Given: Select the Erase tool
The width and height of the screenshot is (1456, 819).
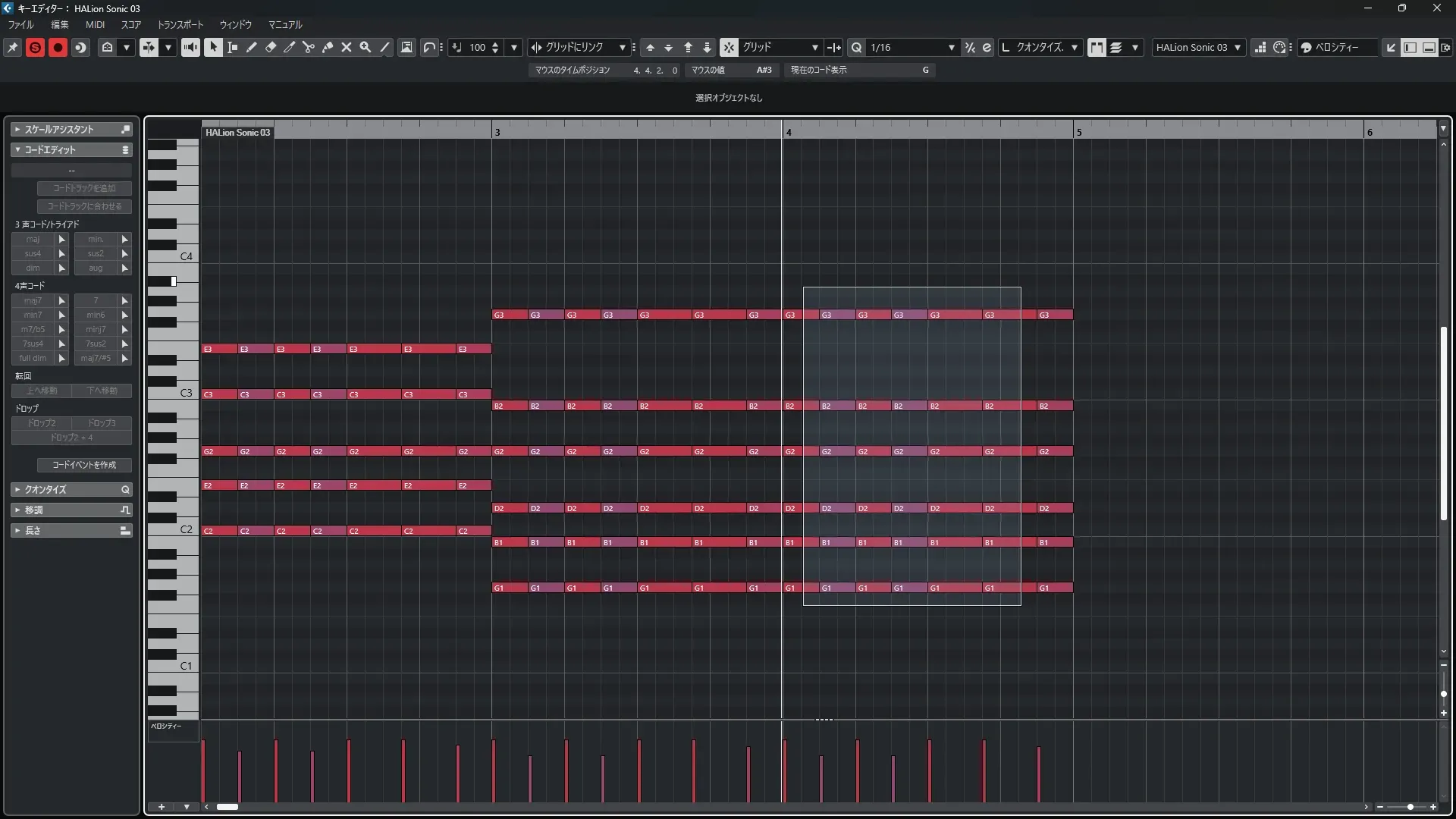Looking at the screenshot, I should pyautogui.click(x=271, y=47).
